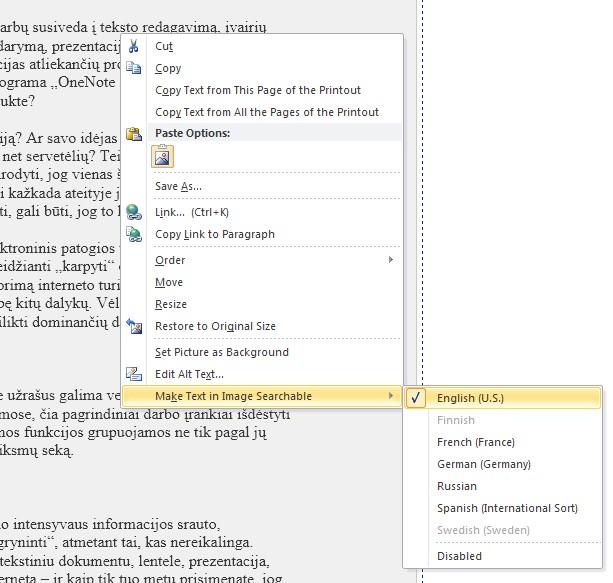Select Disabled to turn off text search
The width and height of the screenshot is (613, 583).
point(459,556)
